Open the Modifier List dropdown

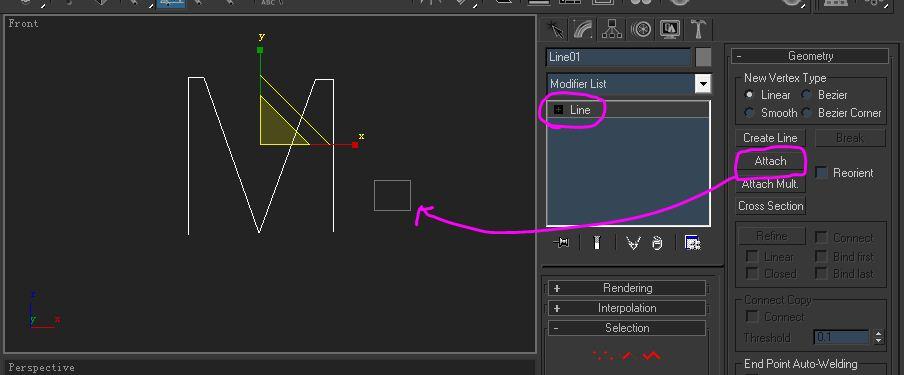click(702, 84)
